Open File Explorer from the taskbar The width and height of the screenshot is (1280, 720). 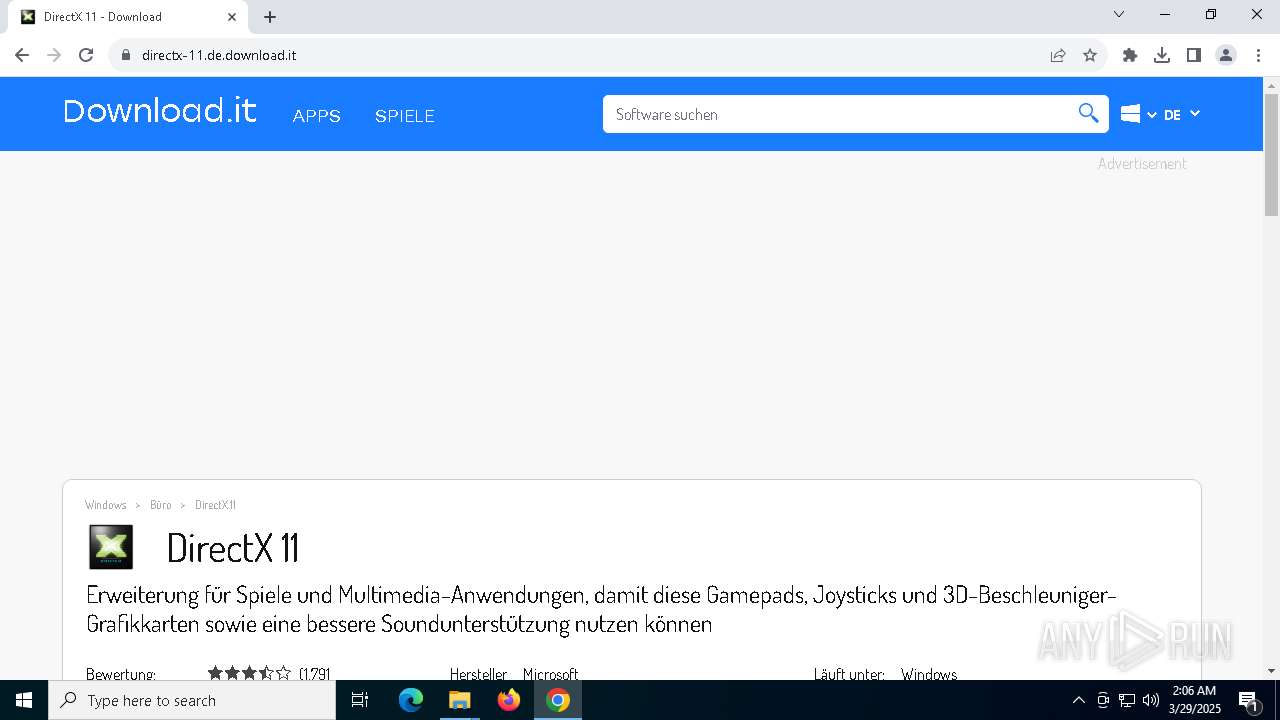click(460, 700)
